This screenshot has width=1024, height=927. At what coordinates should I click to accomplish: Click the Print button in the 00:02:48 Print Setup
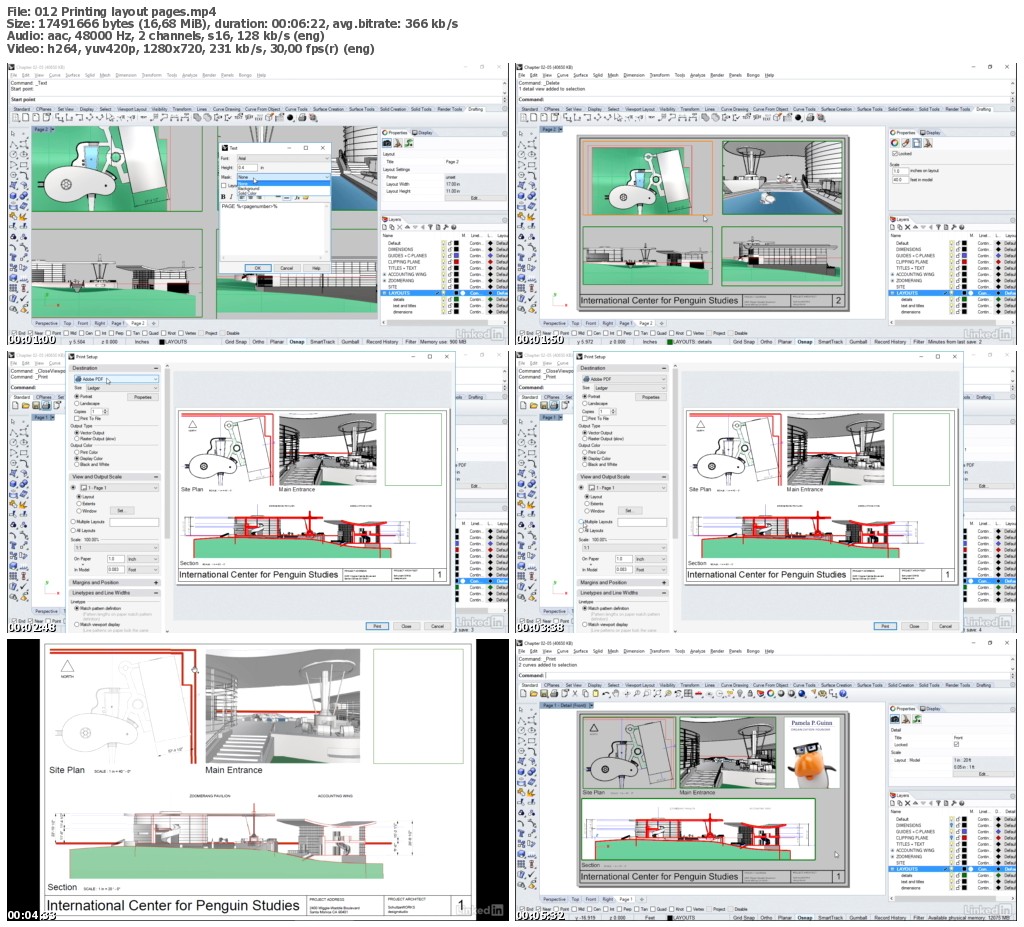coord(377,626)
